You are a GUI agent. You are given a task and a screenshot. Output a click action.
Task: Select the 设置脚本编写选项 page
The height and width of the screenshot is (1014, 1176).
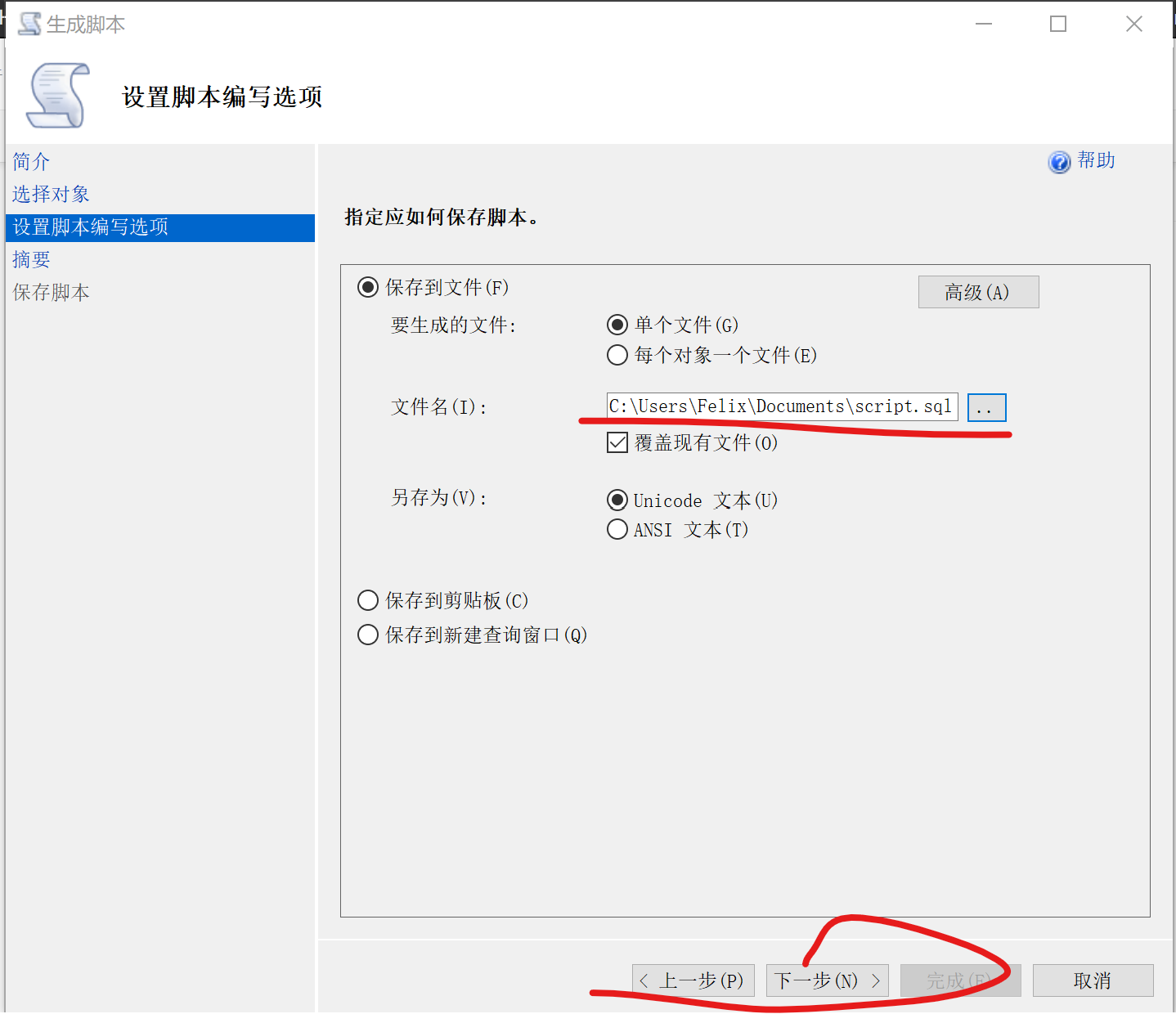pyautogui.click(x=160, y=227)
